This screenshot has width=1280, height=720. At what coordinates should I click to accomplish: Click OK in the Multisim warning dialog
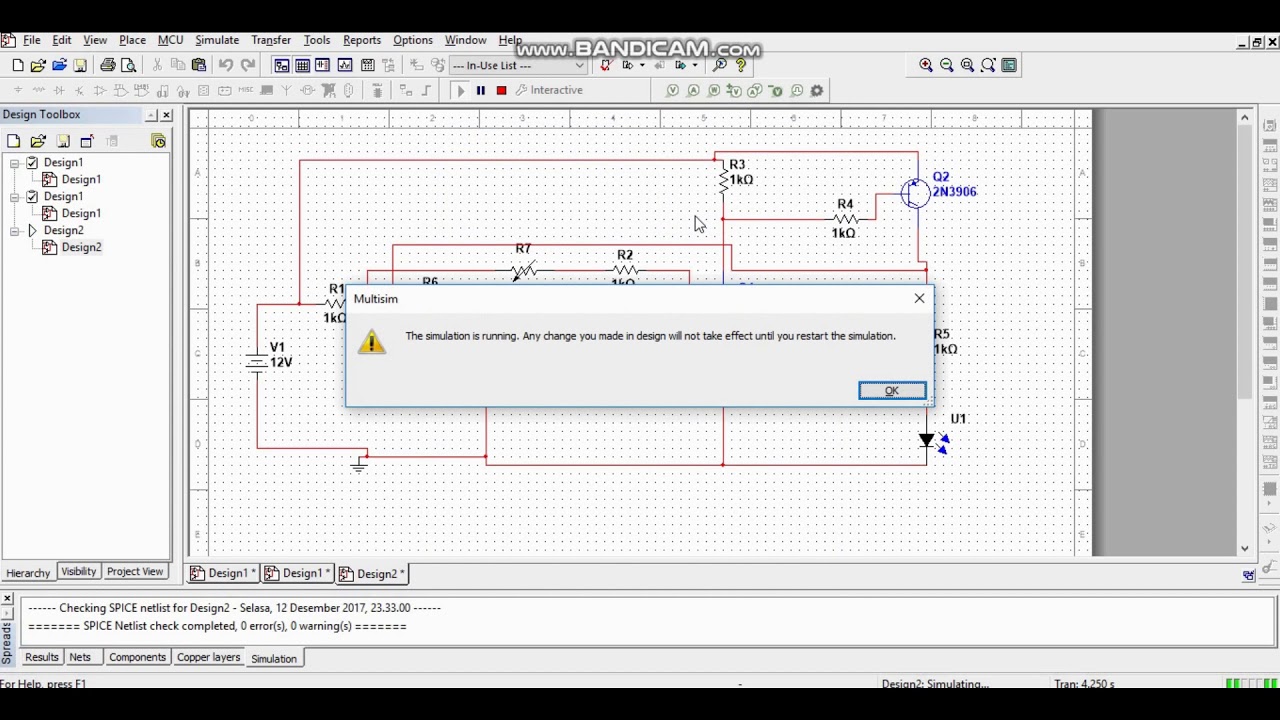[x=892, y=391]
